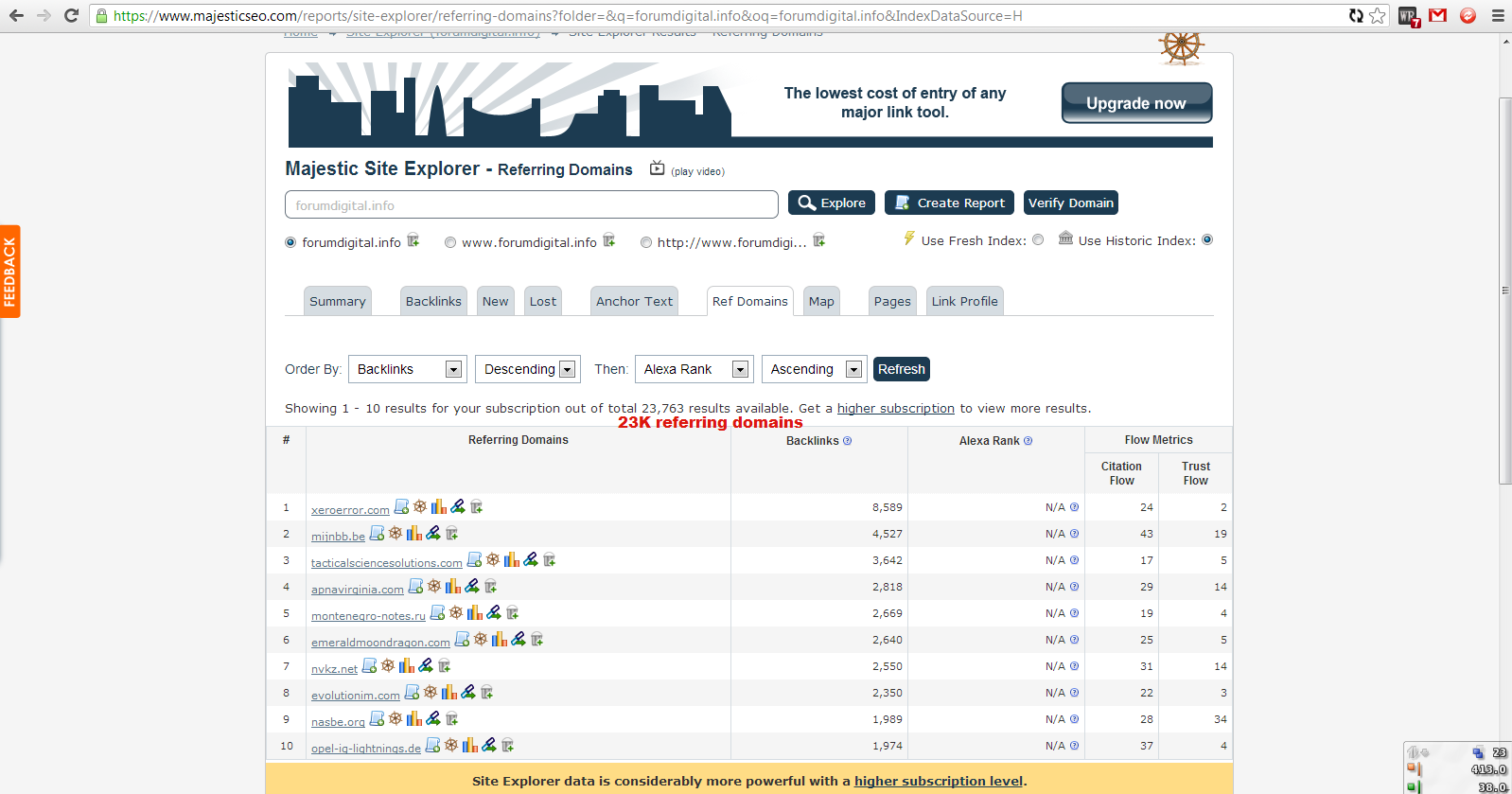Click the chain link icon beside apnavirginia.com

[x=472, y=587]
